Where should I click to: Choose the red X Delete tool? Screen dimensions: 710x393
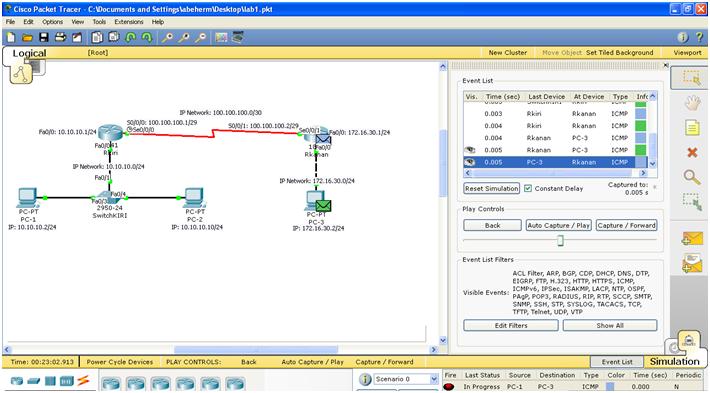coord(691,153)
